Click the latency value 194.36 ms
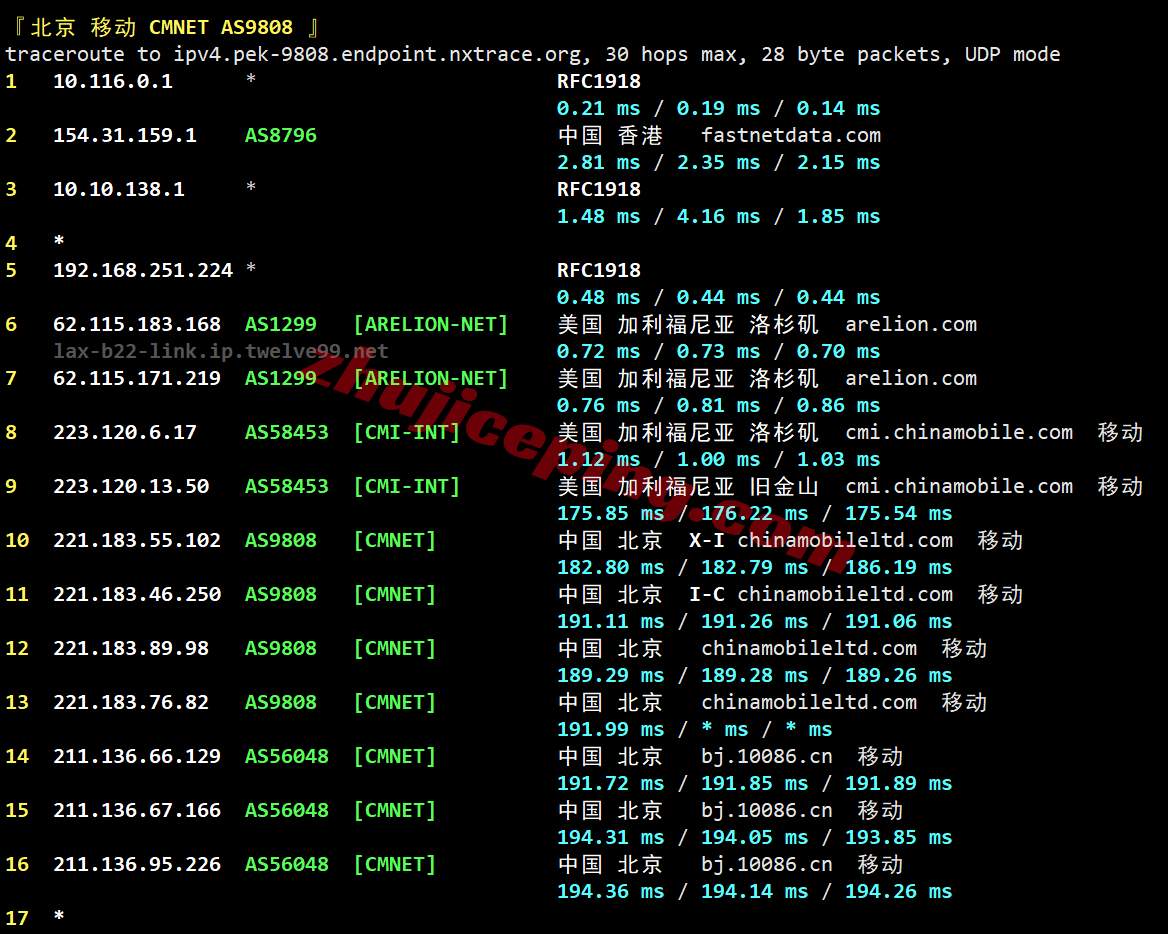 click(x=611, y=892)
